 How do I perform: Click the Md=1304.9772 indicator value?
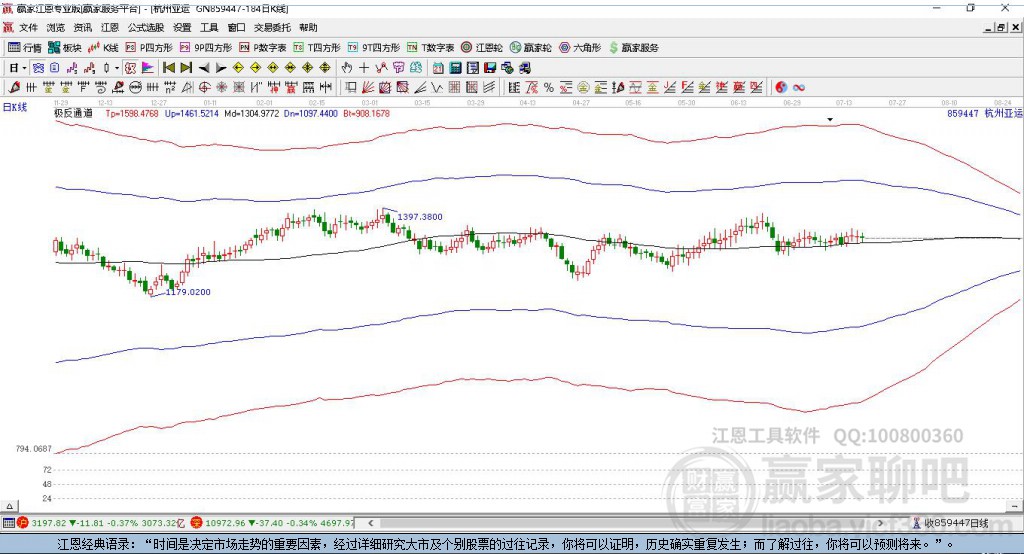[251, 114]
